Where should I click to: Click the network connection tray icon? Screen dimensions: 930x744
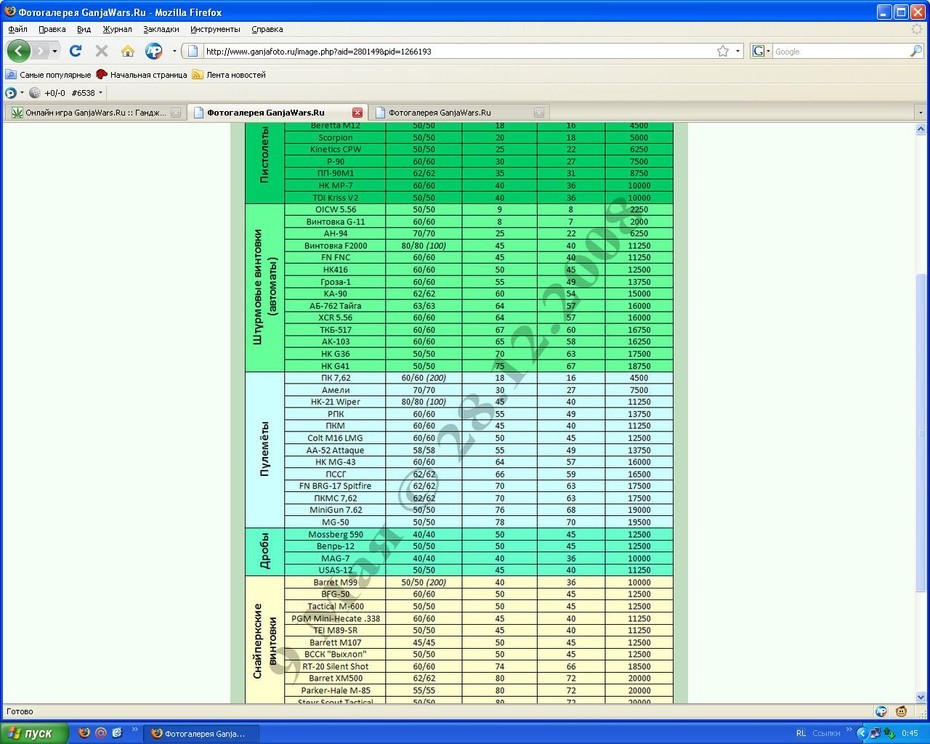click(x=875, y=733)
